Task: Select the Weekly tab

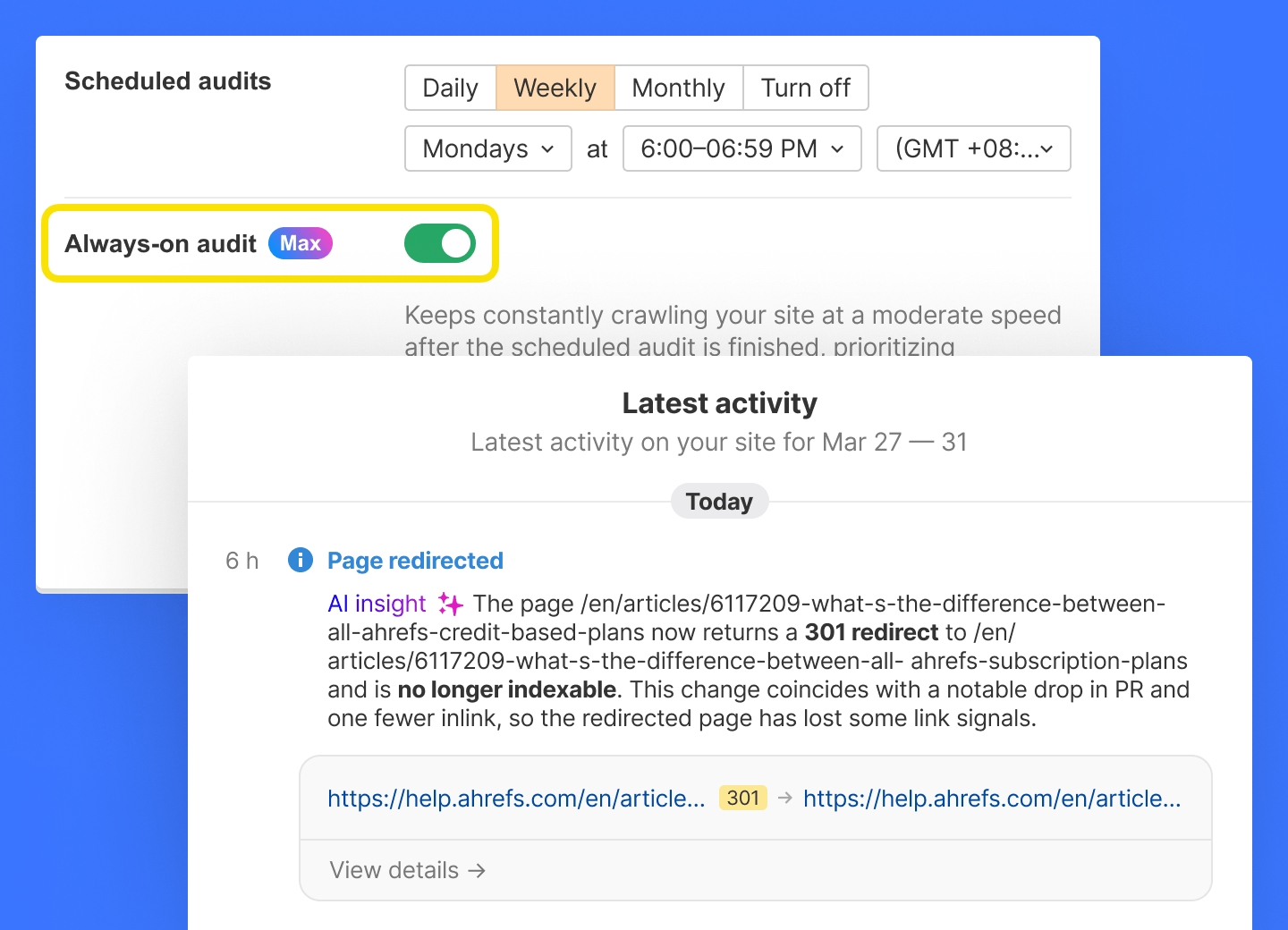Action: 555,88
